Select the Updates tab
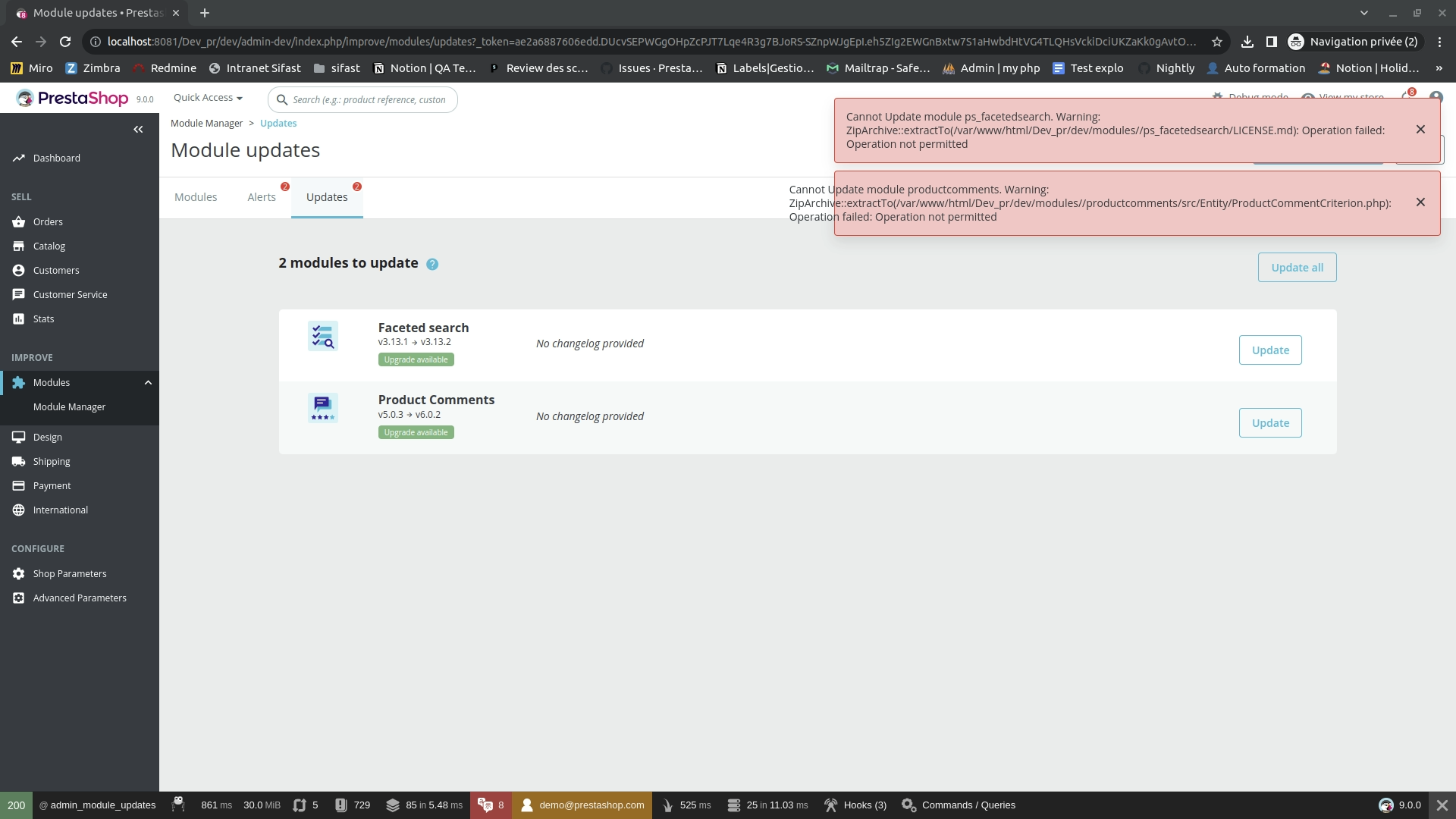Image resolution: width=1456 pixels, height=819 pixels. tap(327, 197)
